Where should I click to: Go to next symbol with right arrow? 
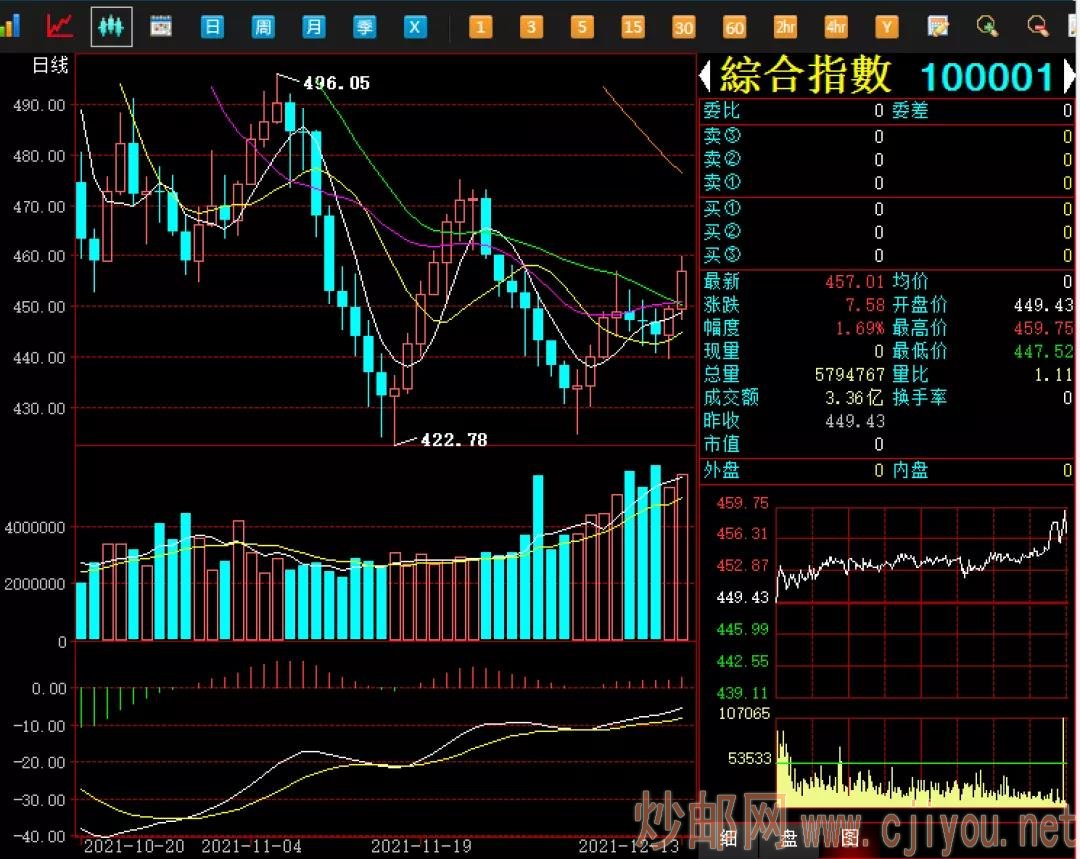pyautogui.click(x=1067, y=76)
